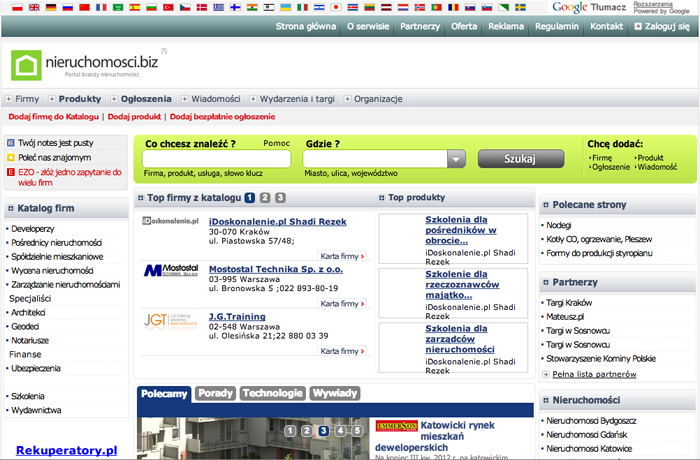Show article slide 1
Screen dimensions: 700x460
click(290, 431)
